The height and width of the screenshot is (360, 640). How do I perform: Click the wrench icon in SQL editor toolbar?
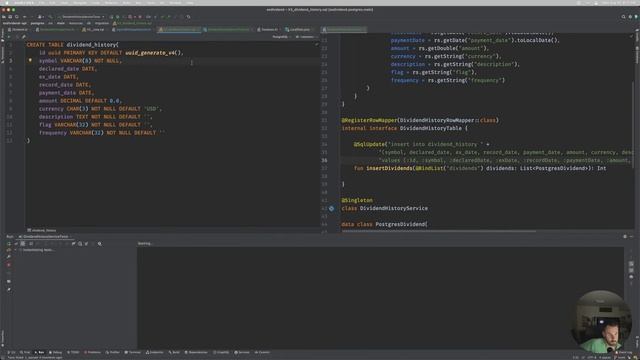coord(24,37)
